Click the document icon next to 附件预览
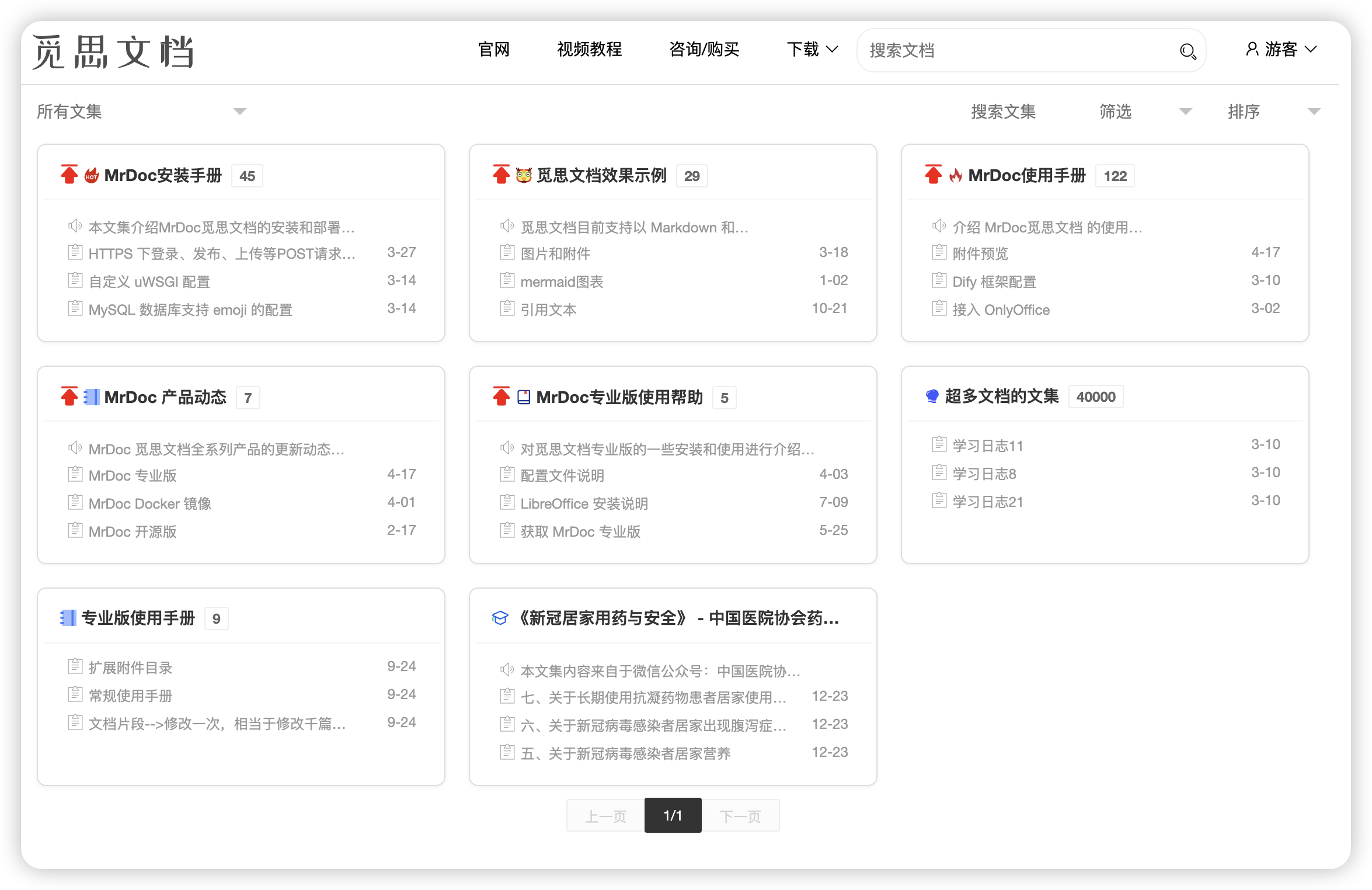 pyautogui.click(x=939, y=252)
